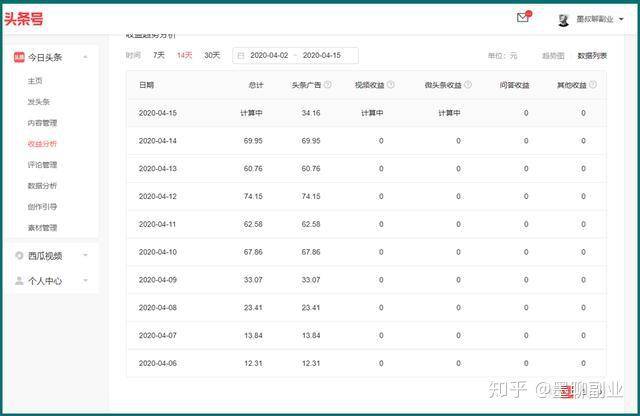Switch to 数据列表 view
This screenshot has width=640, height=416.
coord(592,56)
